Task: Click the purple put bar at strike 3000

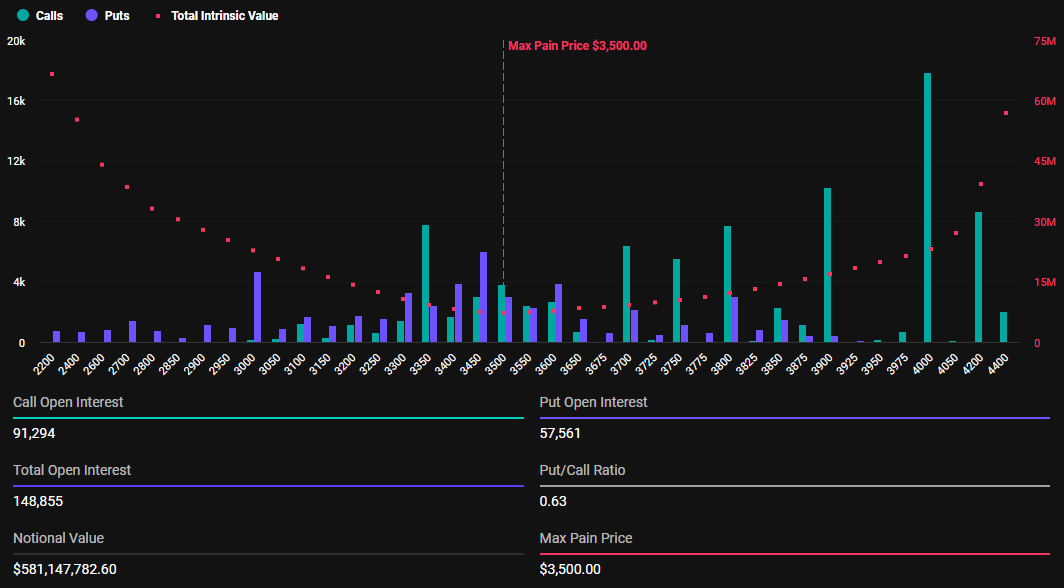Action: [x=257, y=307]
